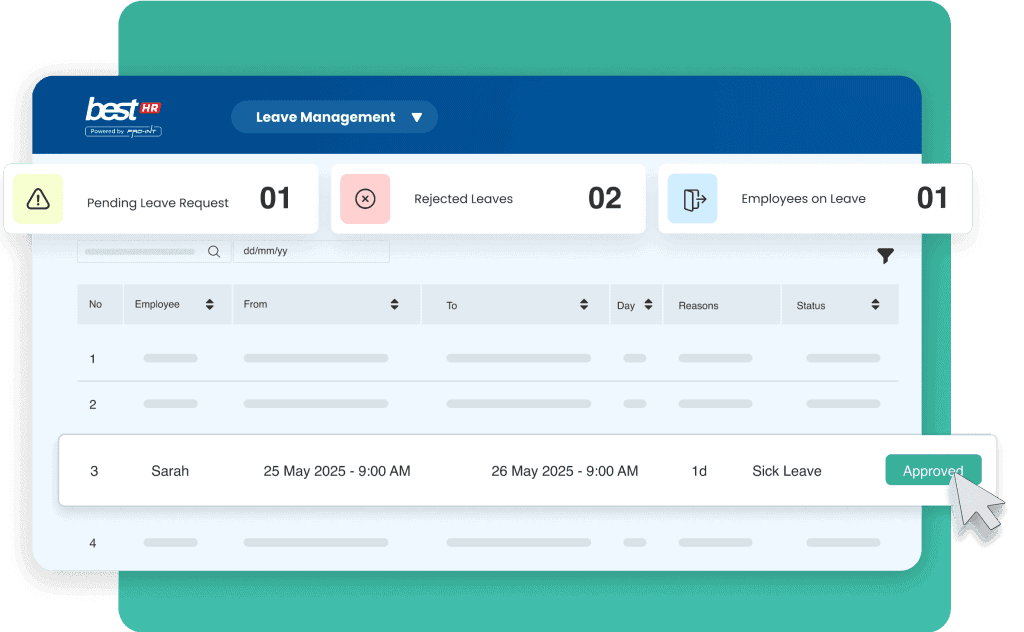Sort table by Employee column arrows

tap(209, 305)
